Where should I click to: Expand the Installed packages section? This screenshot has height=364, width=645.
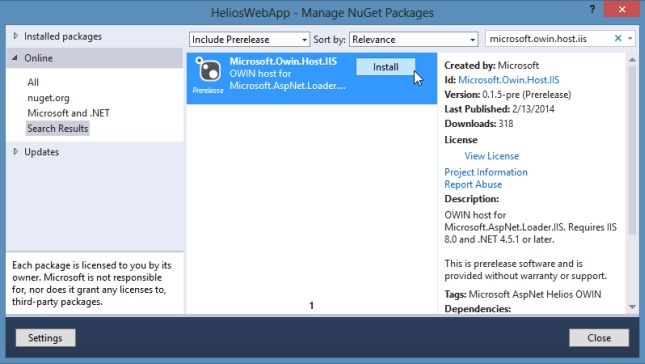(x=16, y=36)
